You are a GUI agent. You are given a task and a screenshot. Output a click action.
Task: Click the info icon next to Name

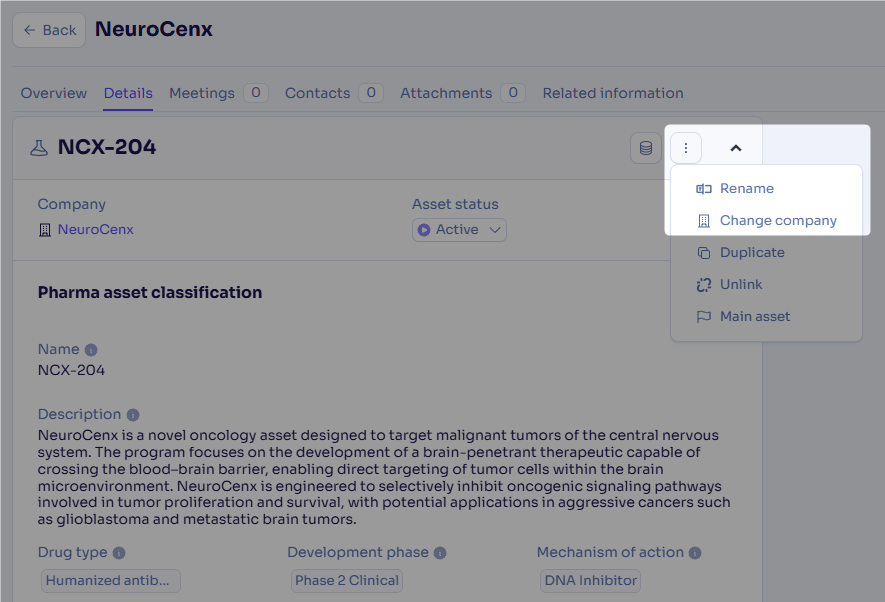coord(91,350)
